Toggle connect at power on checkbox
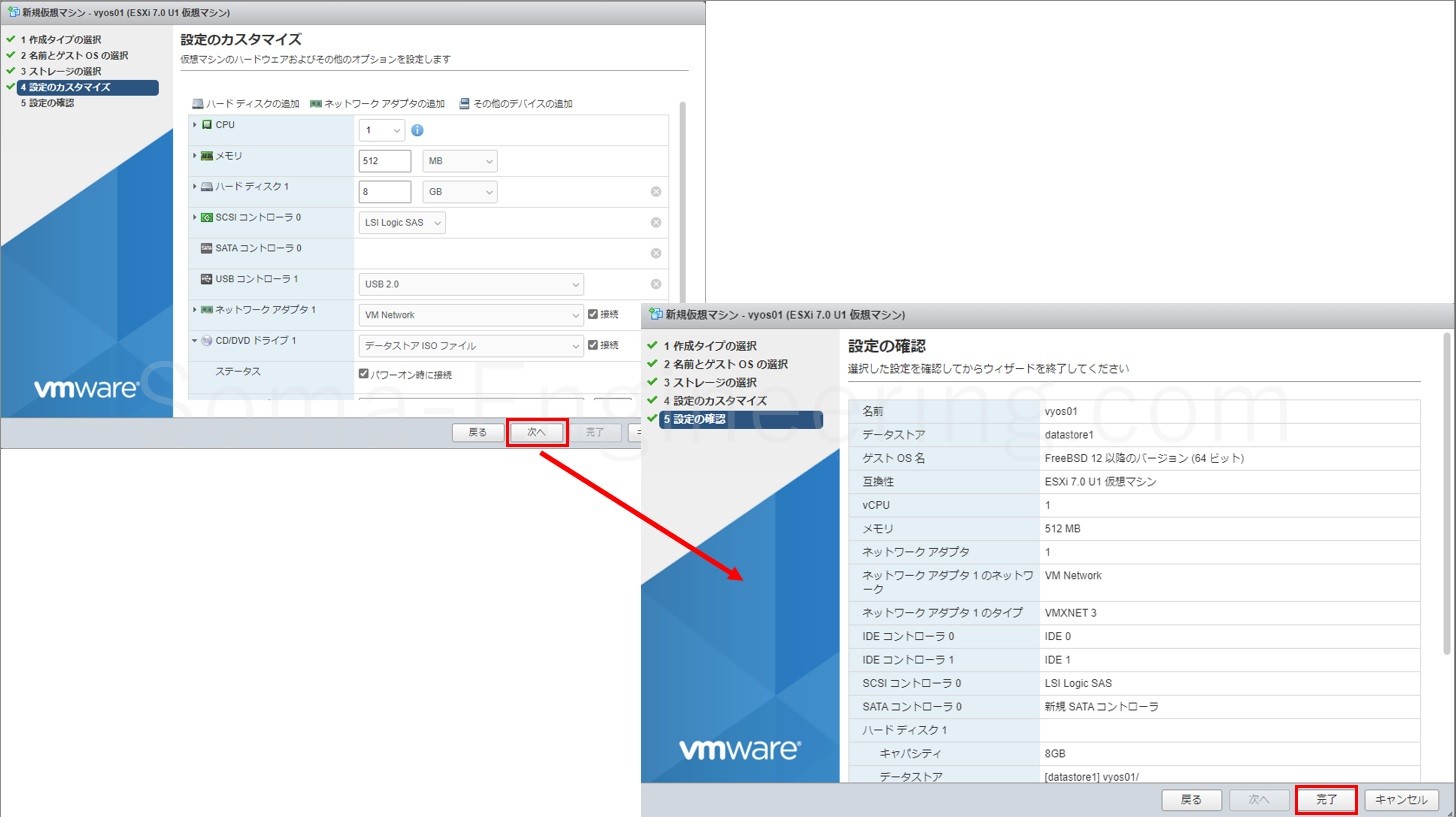The width and height of the screenshot is (1456, 817). 364,374
